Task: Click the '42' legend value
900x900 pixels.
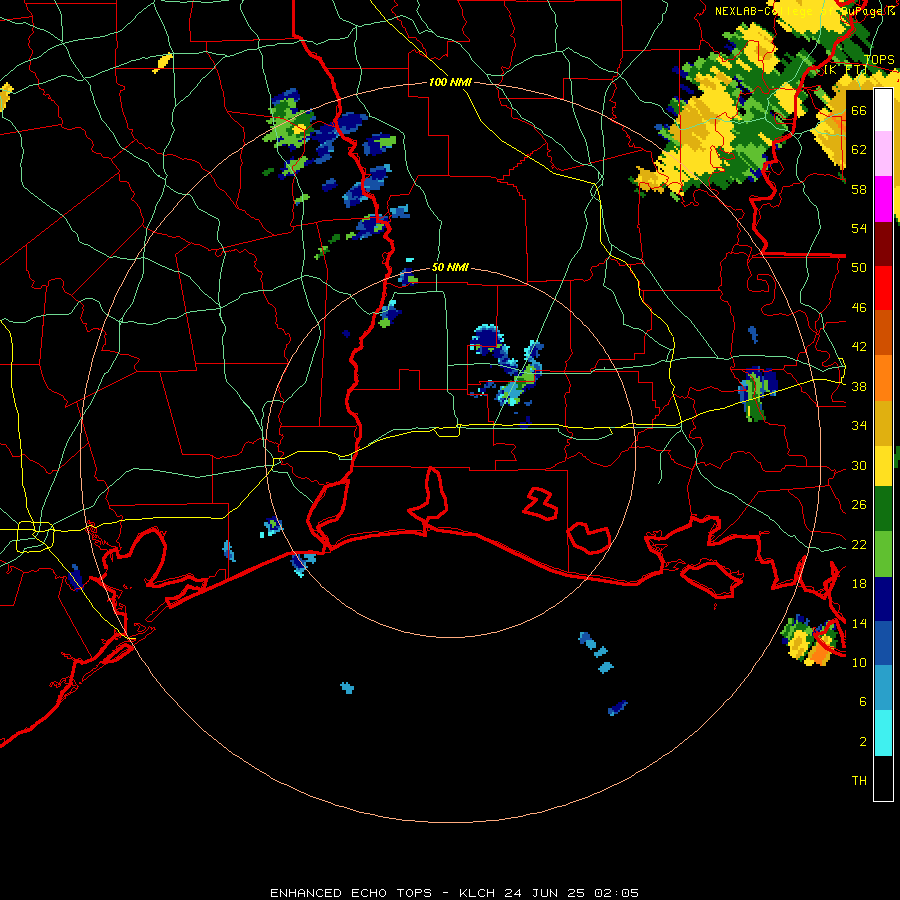Action: pos(859,347)
